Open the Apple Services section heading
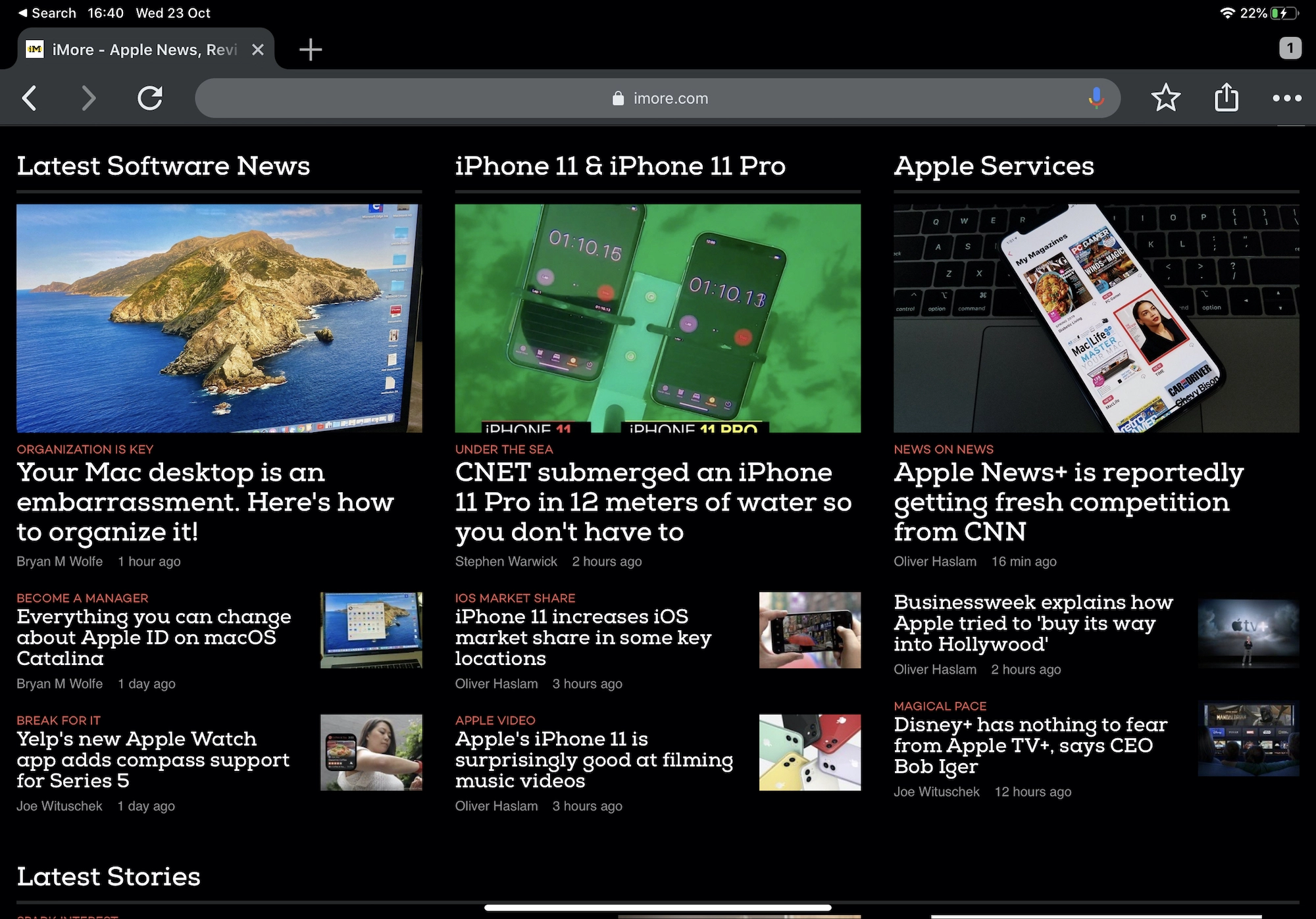Image resolution: width=1316 pixels, height=919 pixels. pos(994,167)
